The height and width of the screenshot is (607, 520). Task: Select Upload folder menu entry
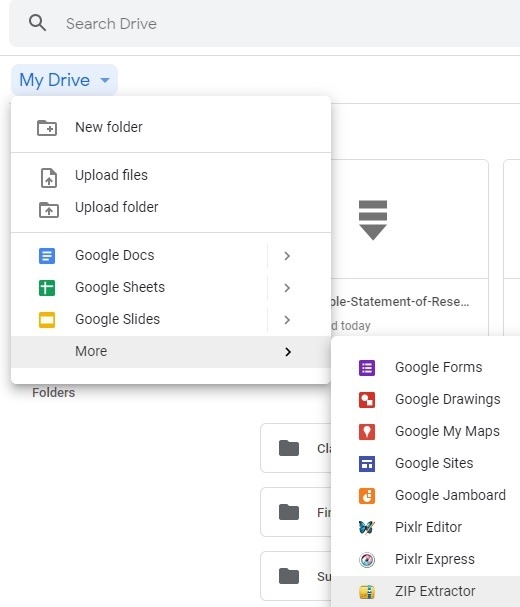pyautogui.click(x=171, y=207)
